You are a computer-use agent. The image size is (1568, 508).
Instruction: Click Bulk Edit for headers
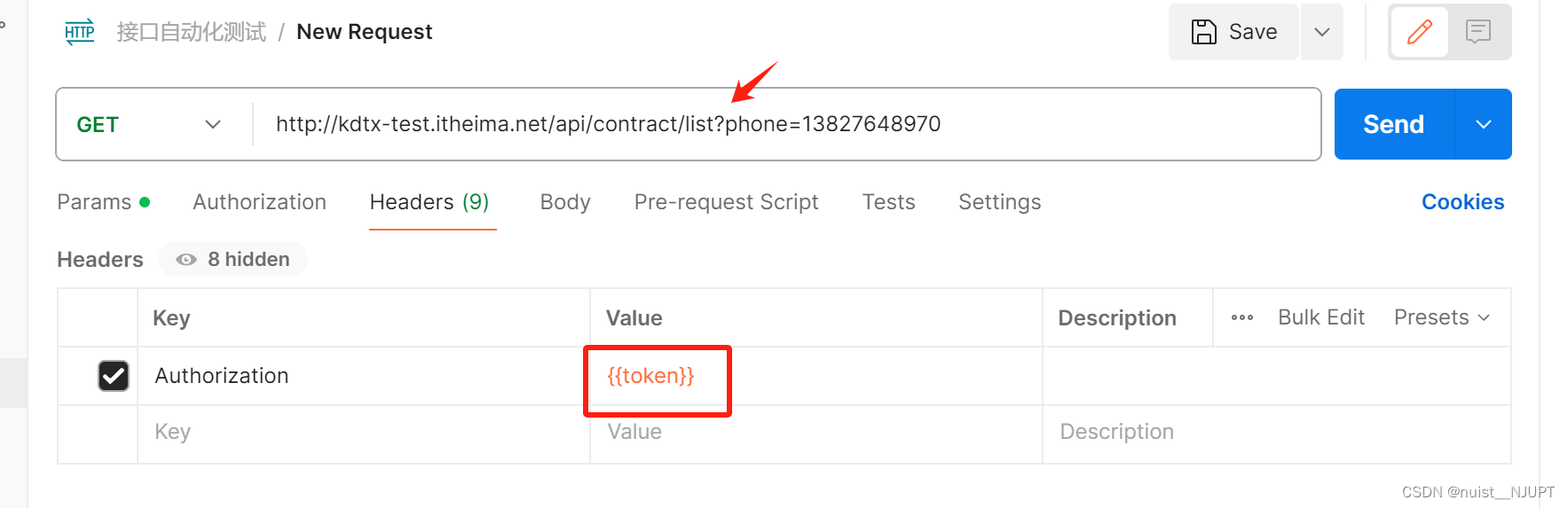pyautogui.click(x=1320, y=317)
